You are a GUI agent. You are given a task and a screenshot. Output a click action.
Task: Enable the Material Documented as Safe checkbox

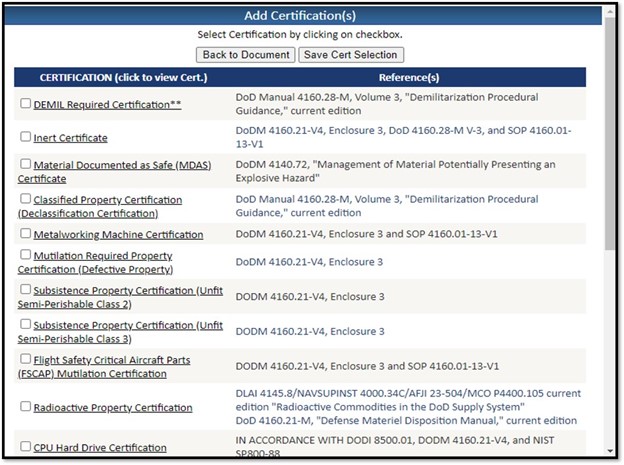click(x=26, y=163)
